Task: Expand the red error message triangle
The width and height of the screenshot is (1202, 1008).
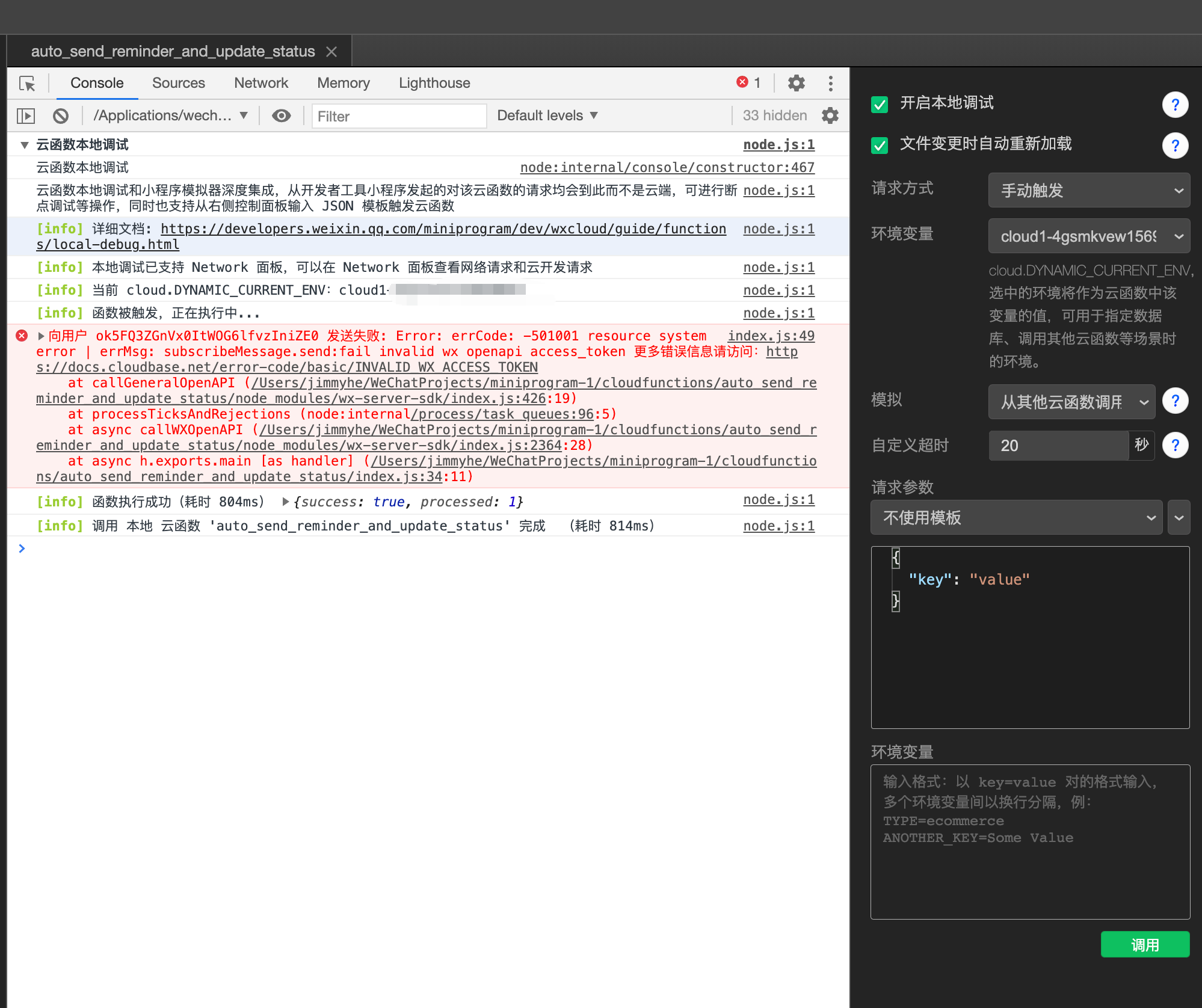Action: click(x=41, y=336)
